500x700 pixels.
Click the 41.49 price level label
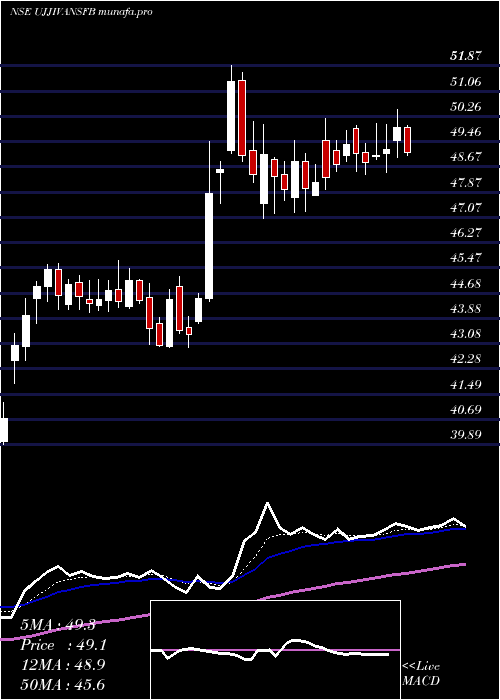click(467, 384)
